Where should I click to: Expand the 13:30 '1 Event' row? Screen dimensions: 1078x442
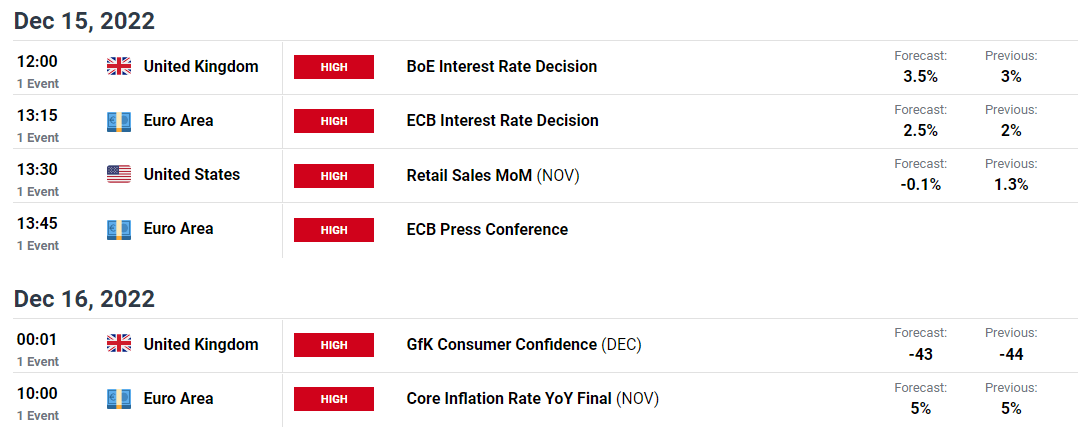point(38,192)
